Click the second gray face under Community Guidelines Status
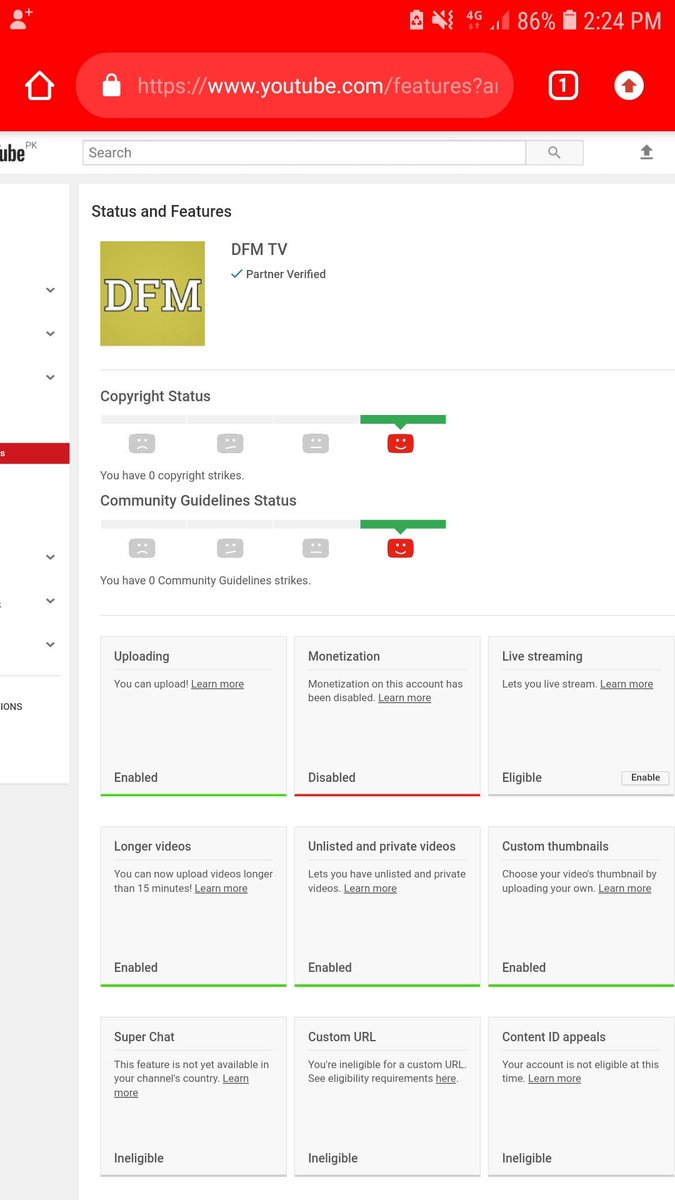This screenshot has height=1200, width=675. coord(230,548)
